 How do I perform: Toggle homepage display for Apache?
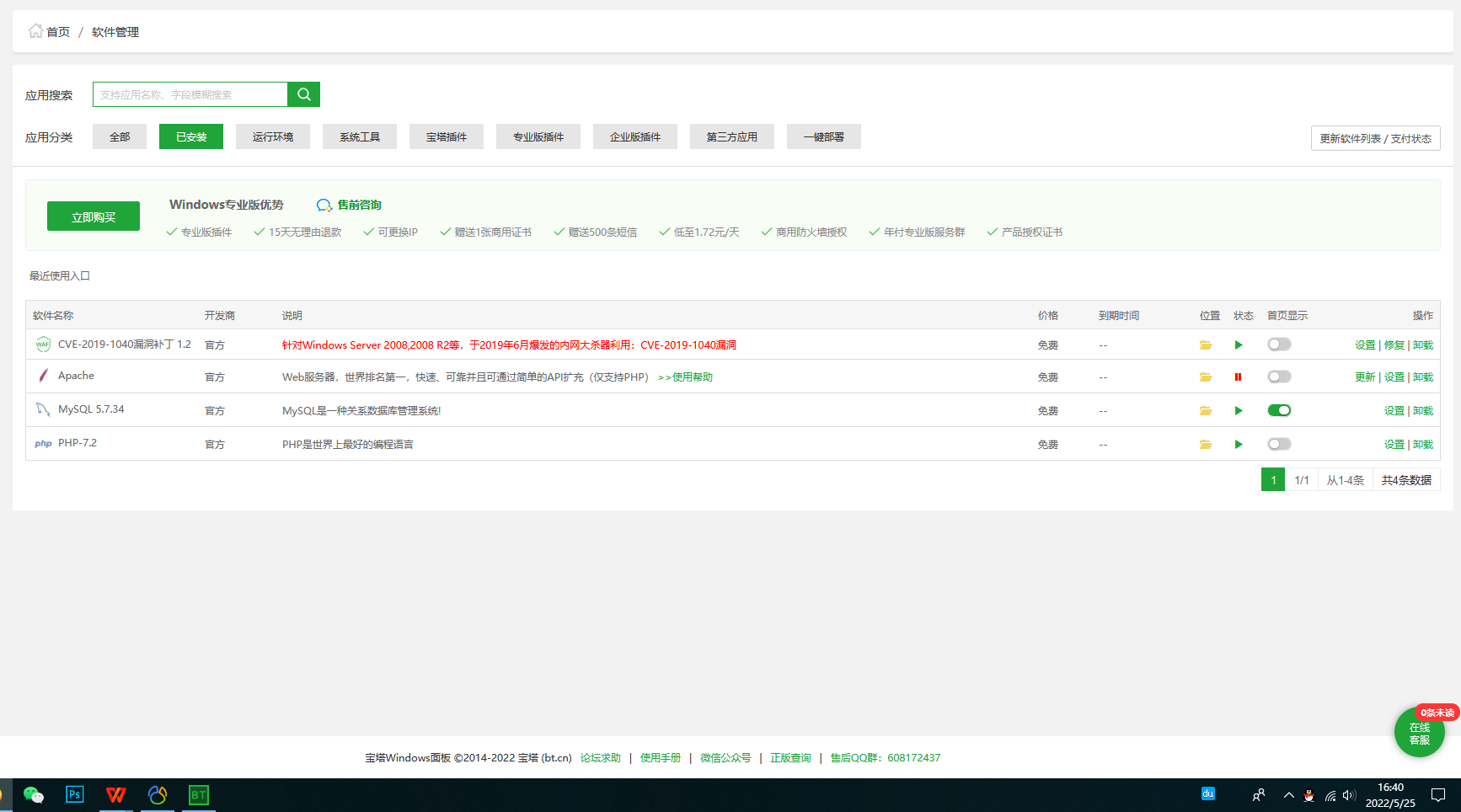1279,377
